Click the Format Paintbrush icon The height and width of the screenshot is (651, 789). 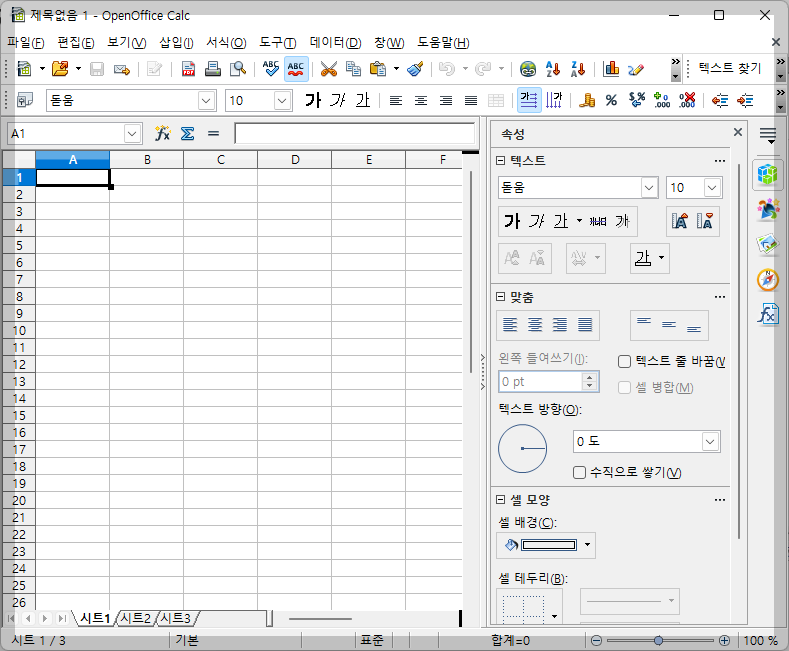point(415,68)
